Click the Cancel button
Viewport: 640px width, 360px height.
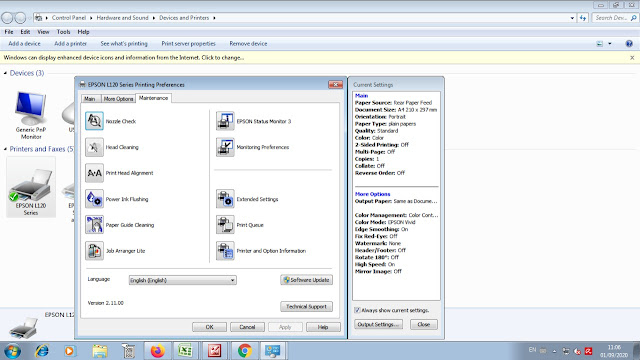[247, 327]
